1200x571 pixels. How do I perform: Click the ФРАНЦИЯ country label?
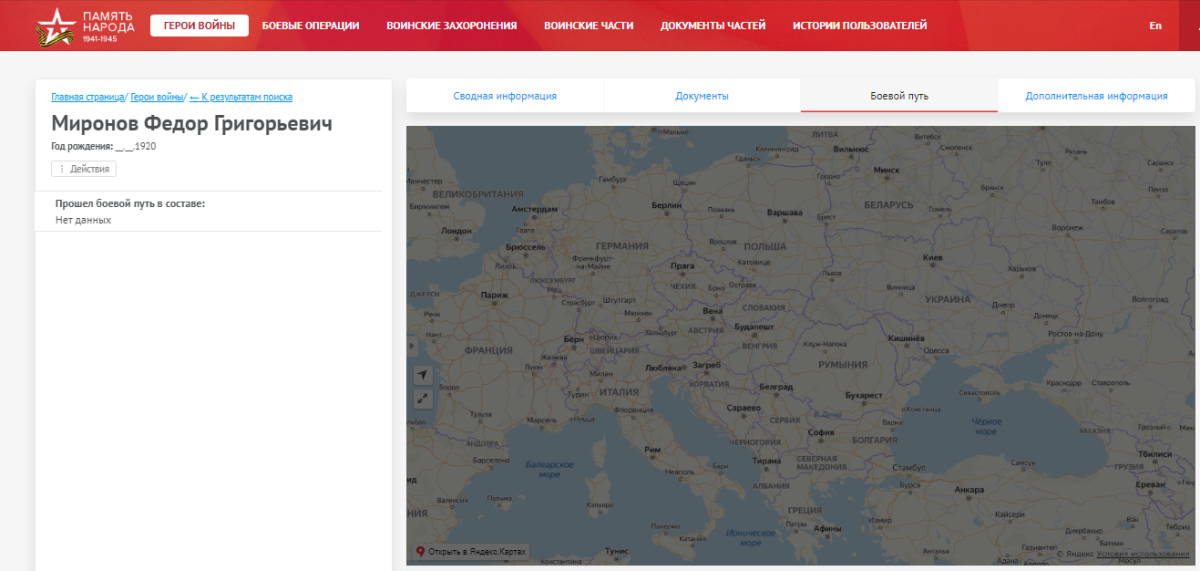pyautogui.click(x=488, y=351)
